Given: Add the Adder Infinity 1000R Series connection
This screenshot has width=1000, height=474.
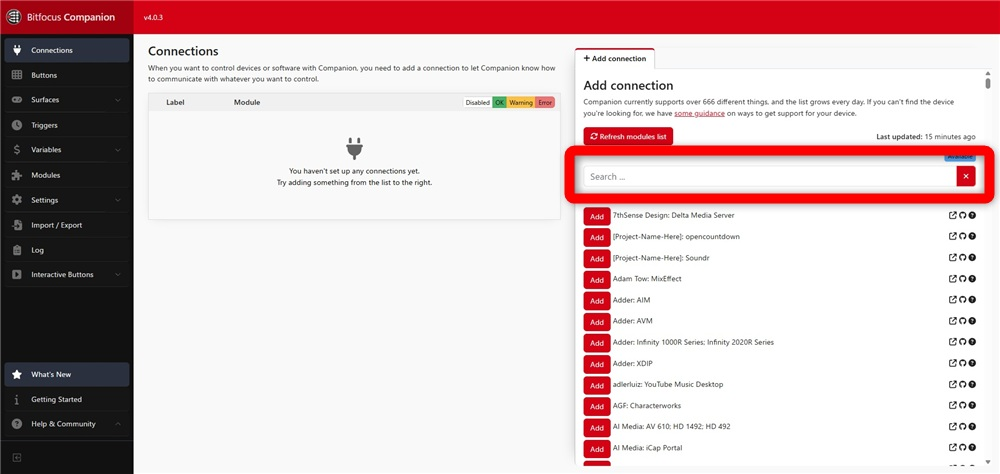Looking at the screenshot, I should click(597, 343).
